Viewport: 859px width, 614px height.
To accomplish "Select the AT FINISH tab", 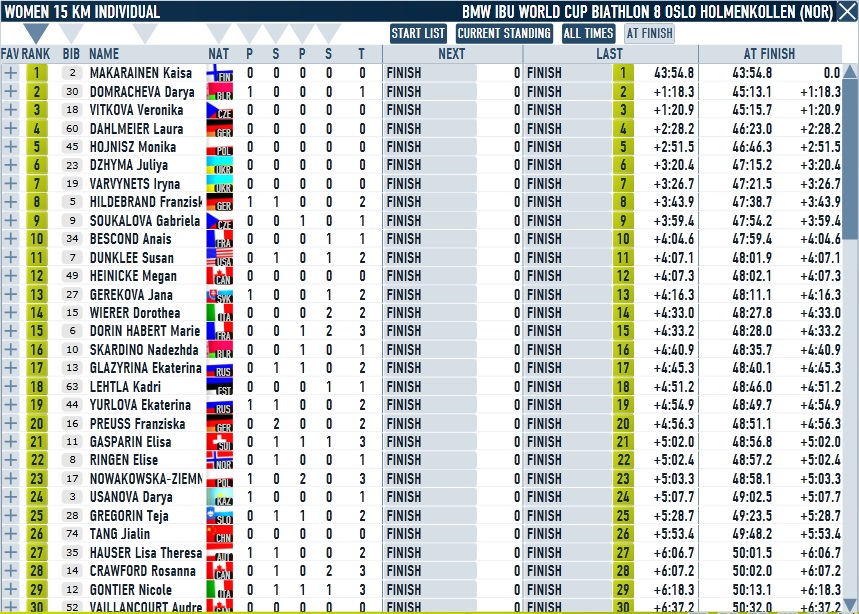I will pos(650,33).
